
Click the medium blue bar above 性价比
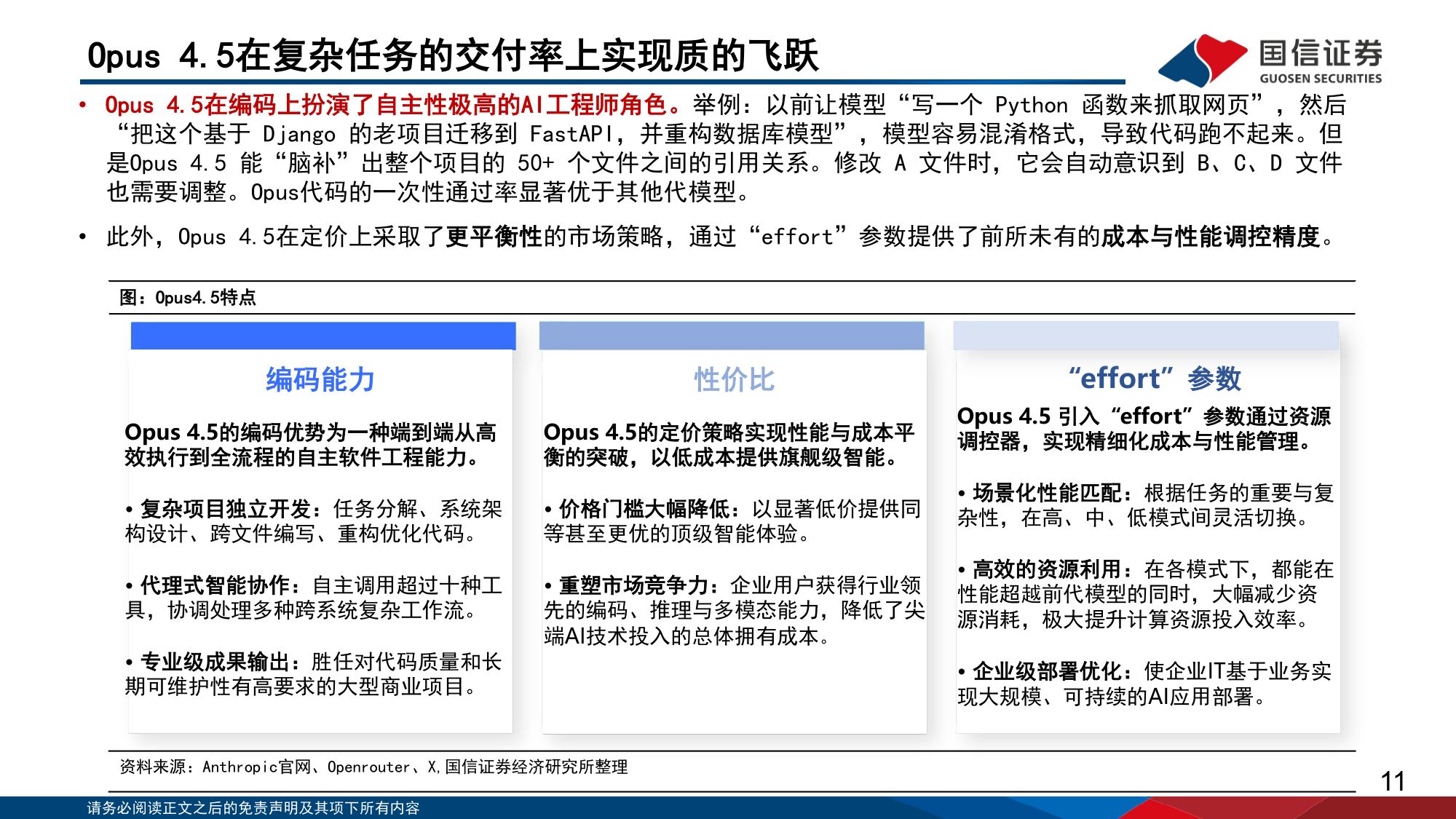tap(732, 336)
